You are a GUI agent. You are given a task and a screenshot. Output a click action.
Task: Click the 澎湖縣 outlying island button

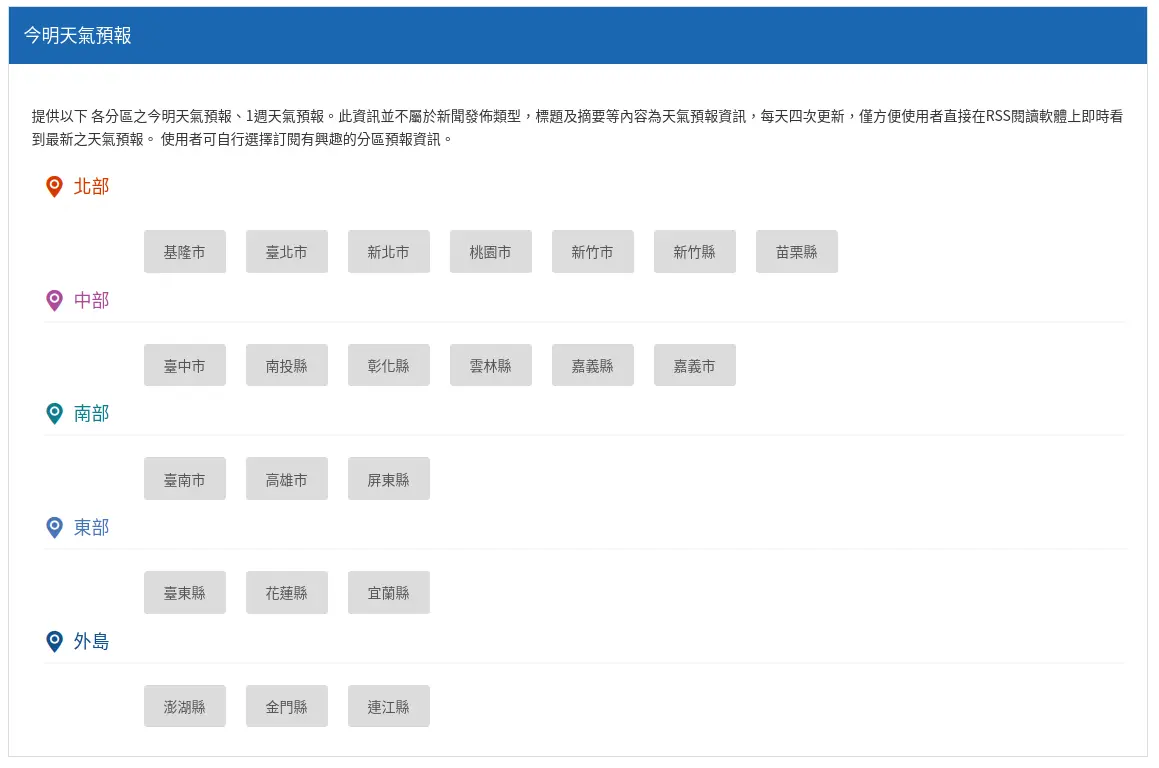[185, 706]
